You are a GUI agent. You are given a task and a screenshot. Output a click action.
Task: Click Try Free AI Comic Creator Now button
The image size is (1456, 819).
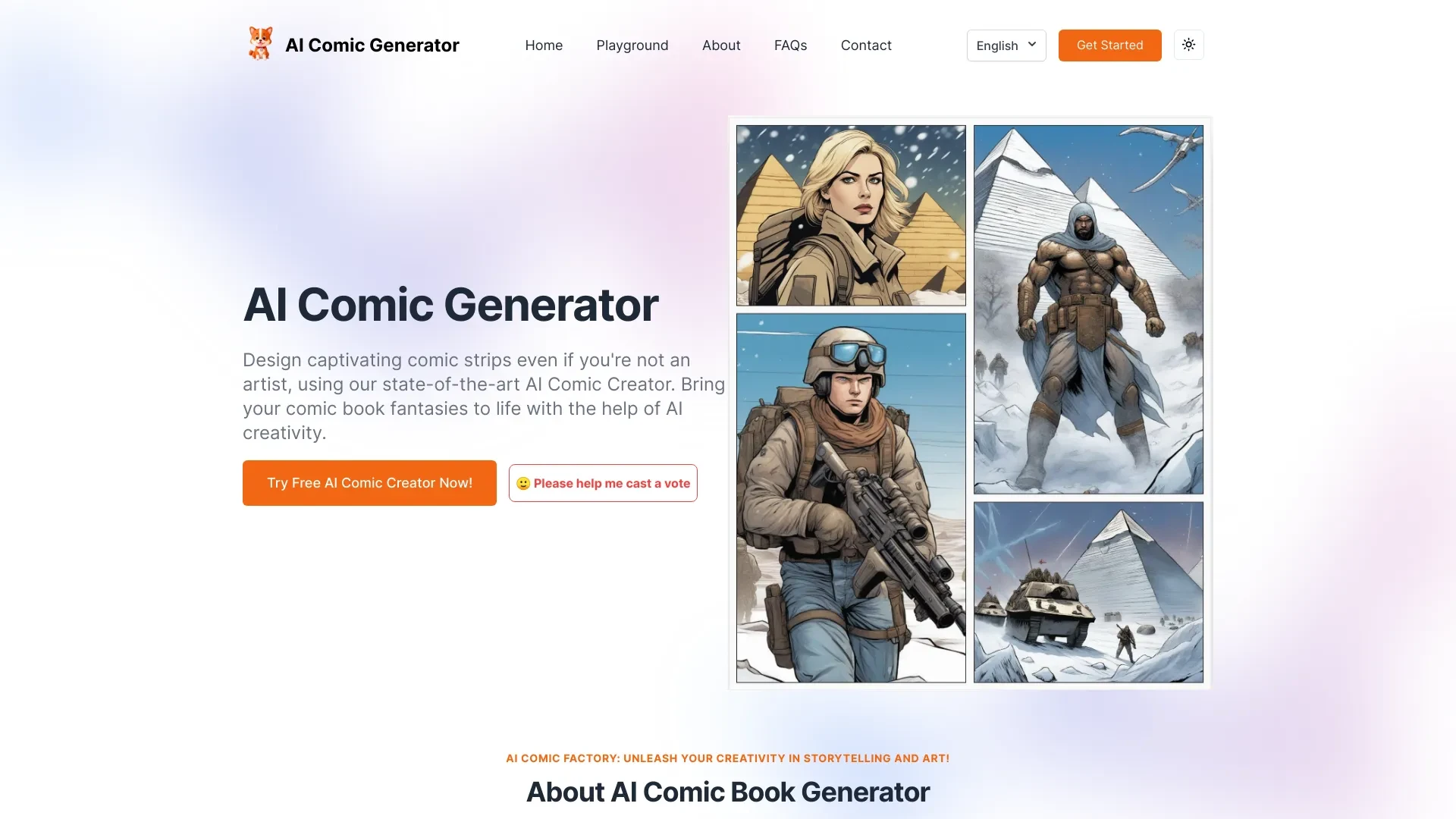click(x=369, y=483)
